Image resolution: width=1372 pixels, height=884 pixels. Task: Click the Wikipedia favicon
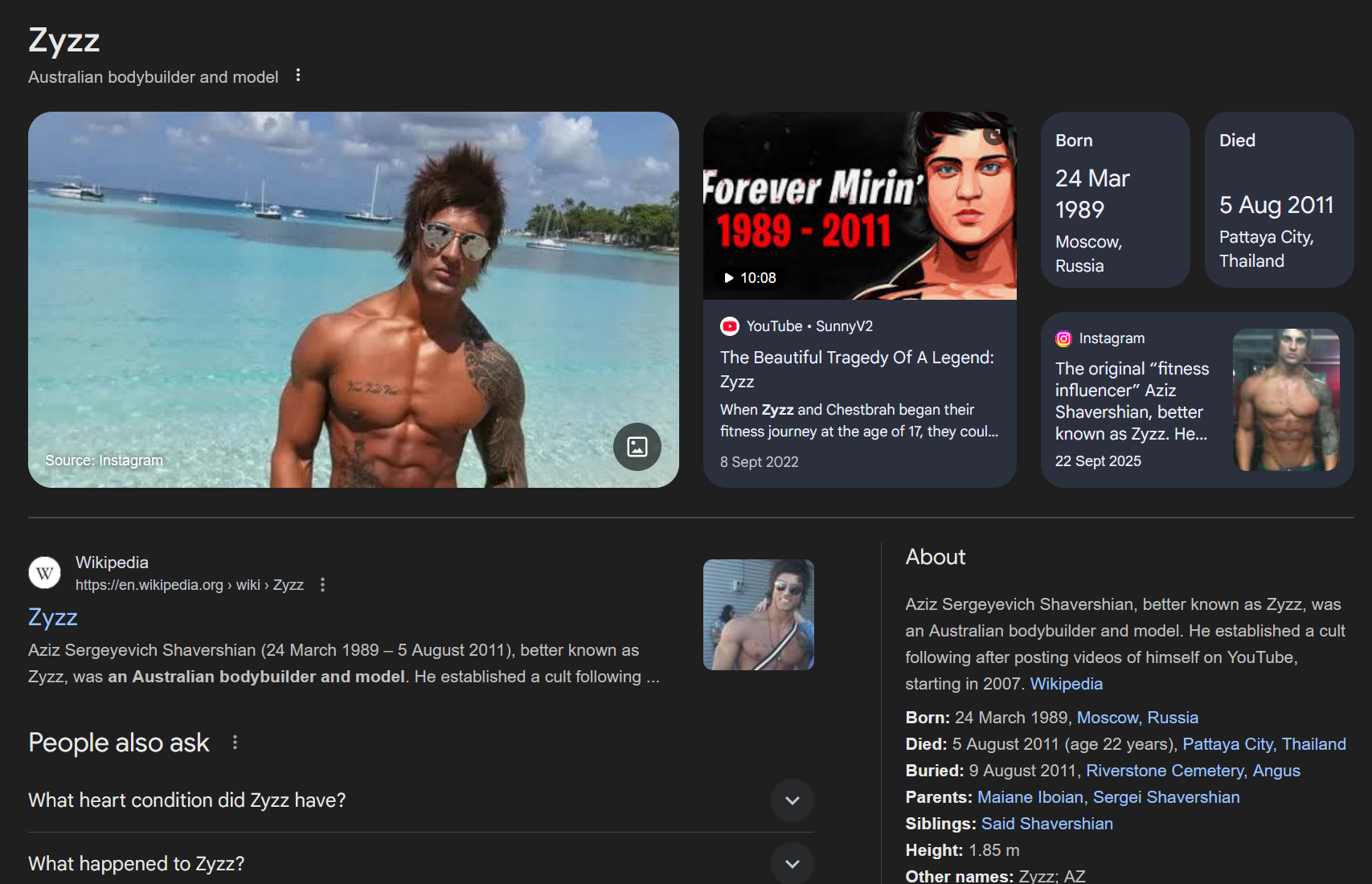45,573
